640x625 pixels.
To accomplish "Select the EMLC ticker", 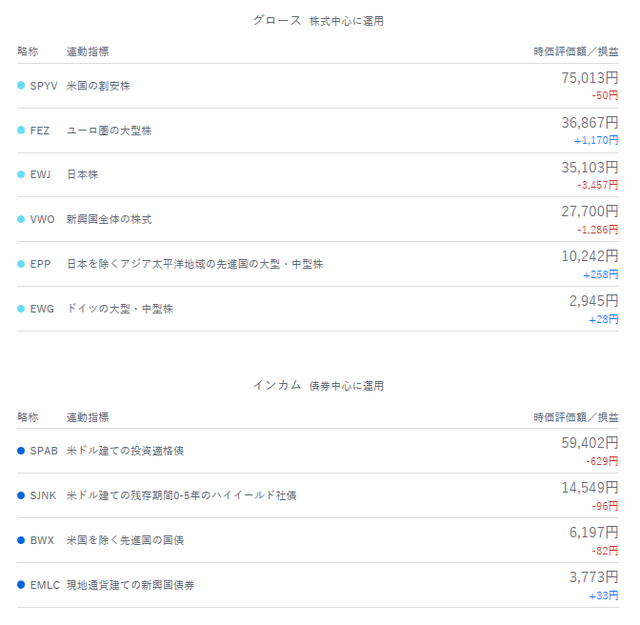I will (45, 585).
